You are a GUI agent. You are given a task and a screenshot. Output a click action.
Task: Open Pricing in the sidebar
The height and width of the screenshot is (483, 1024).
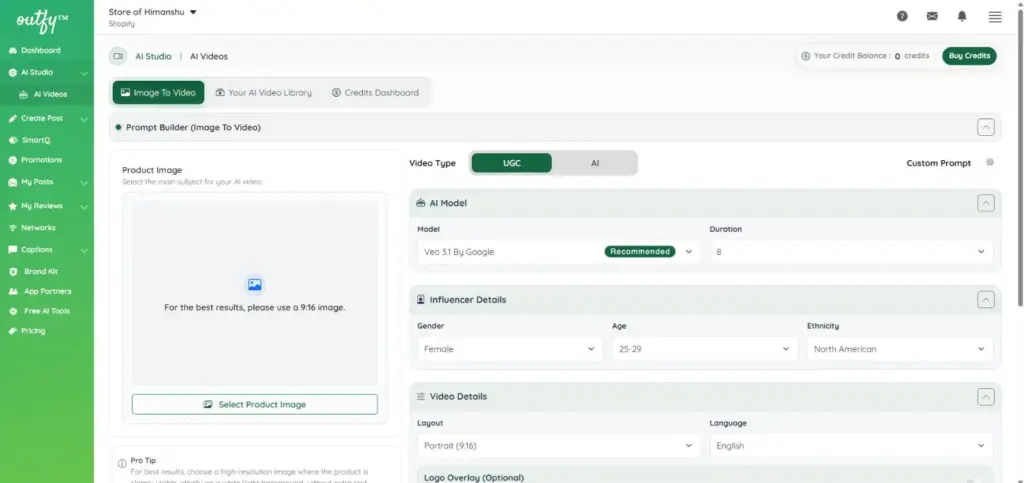(x=33, y=331)
